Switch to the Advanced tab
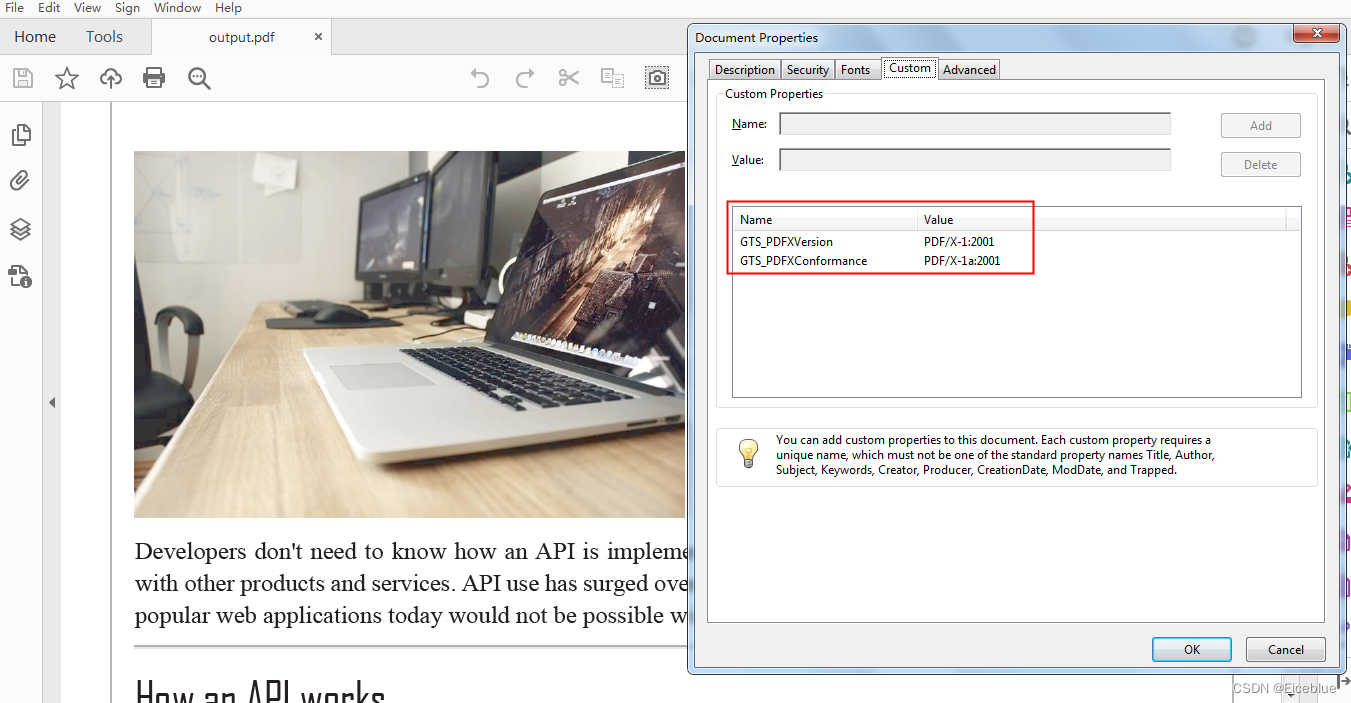 [969, 70]
